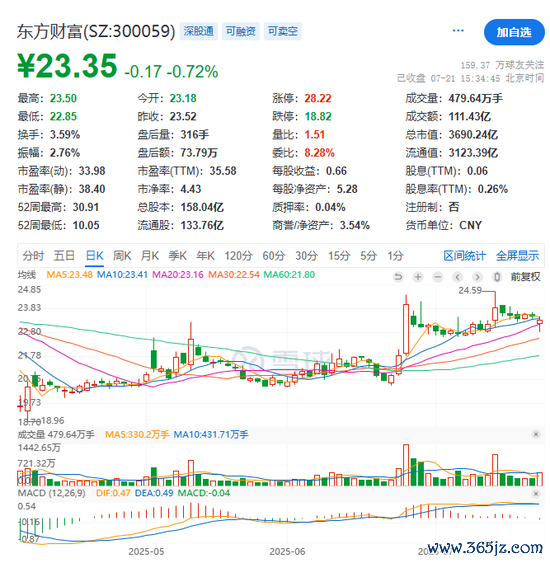Image resolution: width=550 pixels, height=563 pixels.
Task: Open 区间统计 range statistics
Action: tap(465, 256)
